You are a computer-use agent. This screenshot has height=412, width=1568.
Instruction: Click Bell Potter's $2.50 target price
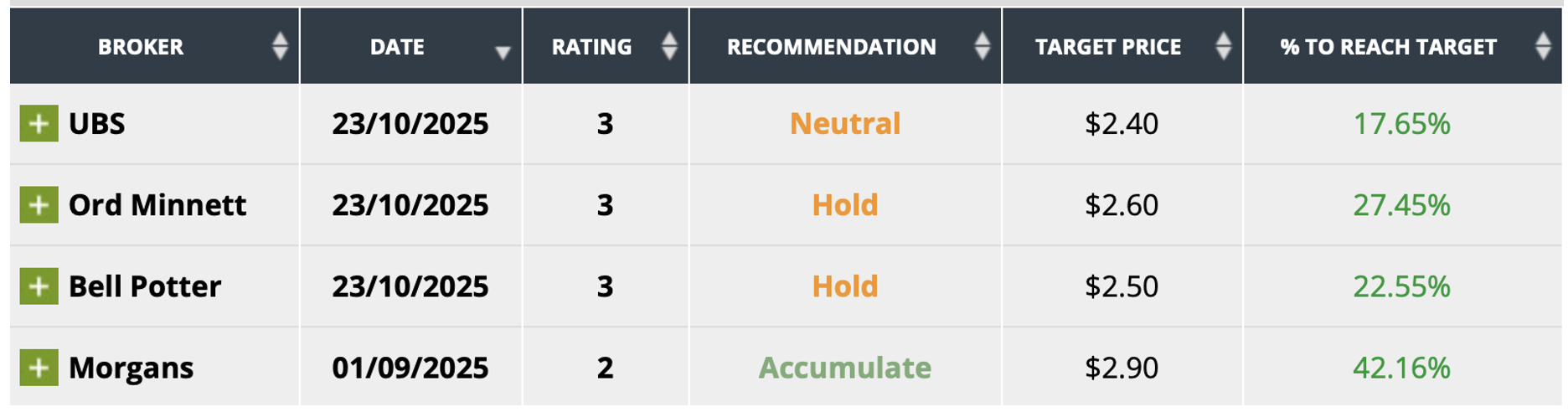(1121, 286)
